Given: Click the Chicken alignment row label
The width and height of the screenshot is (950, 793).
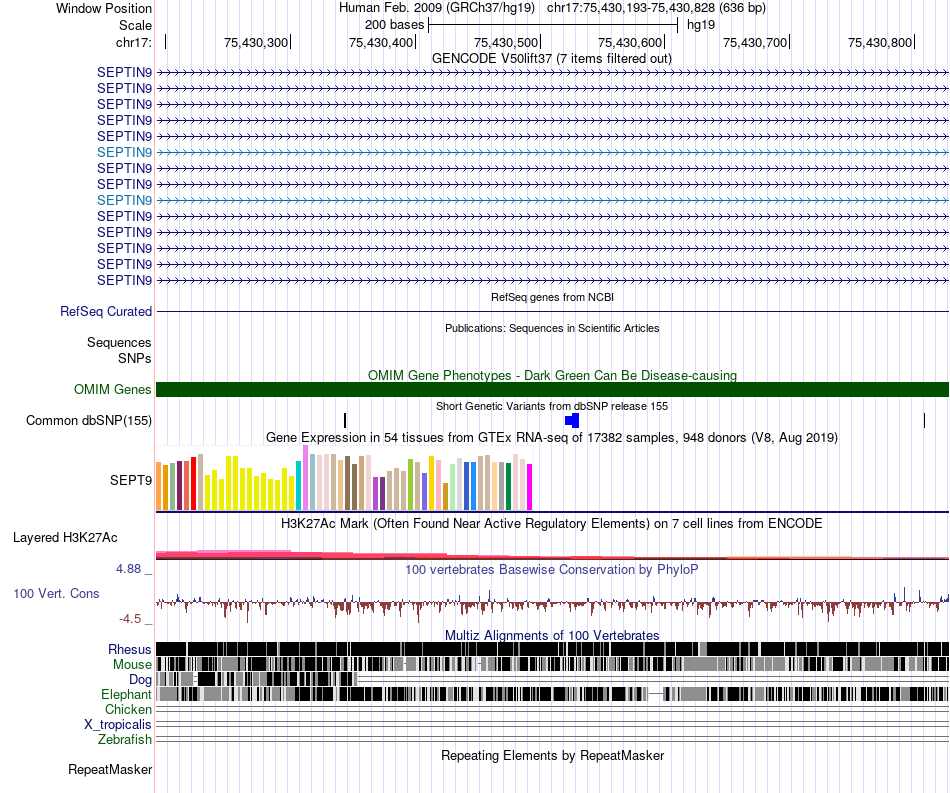Looking at the screenshot, I should [128, 709].
